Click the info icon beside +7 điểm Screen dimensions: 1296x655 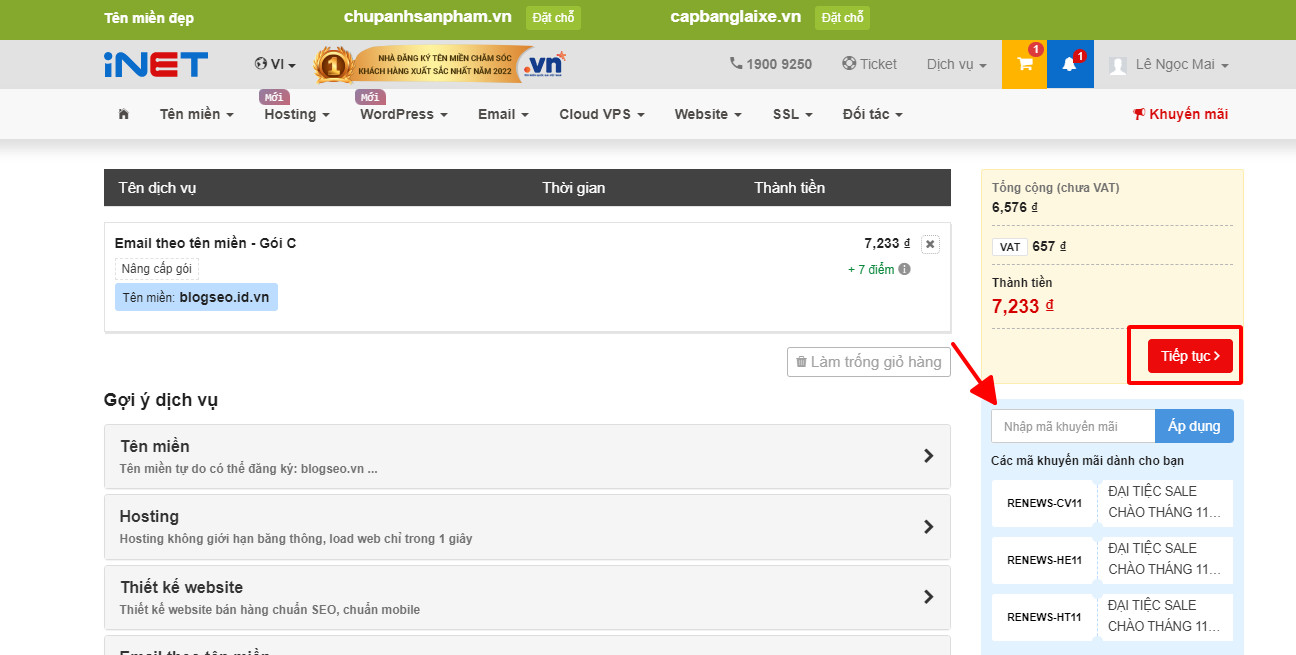(904, 269)
